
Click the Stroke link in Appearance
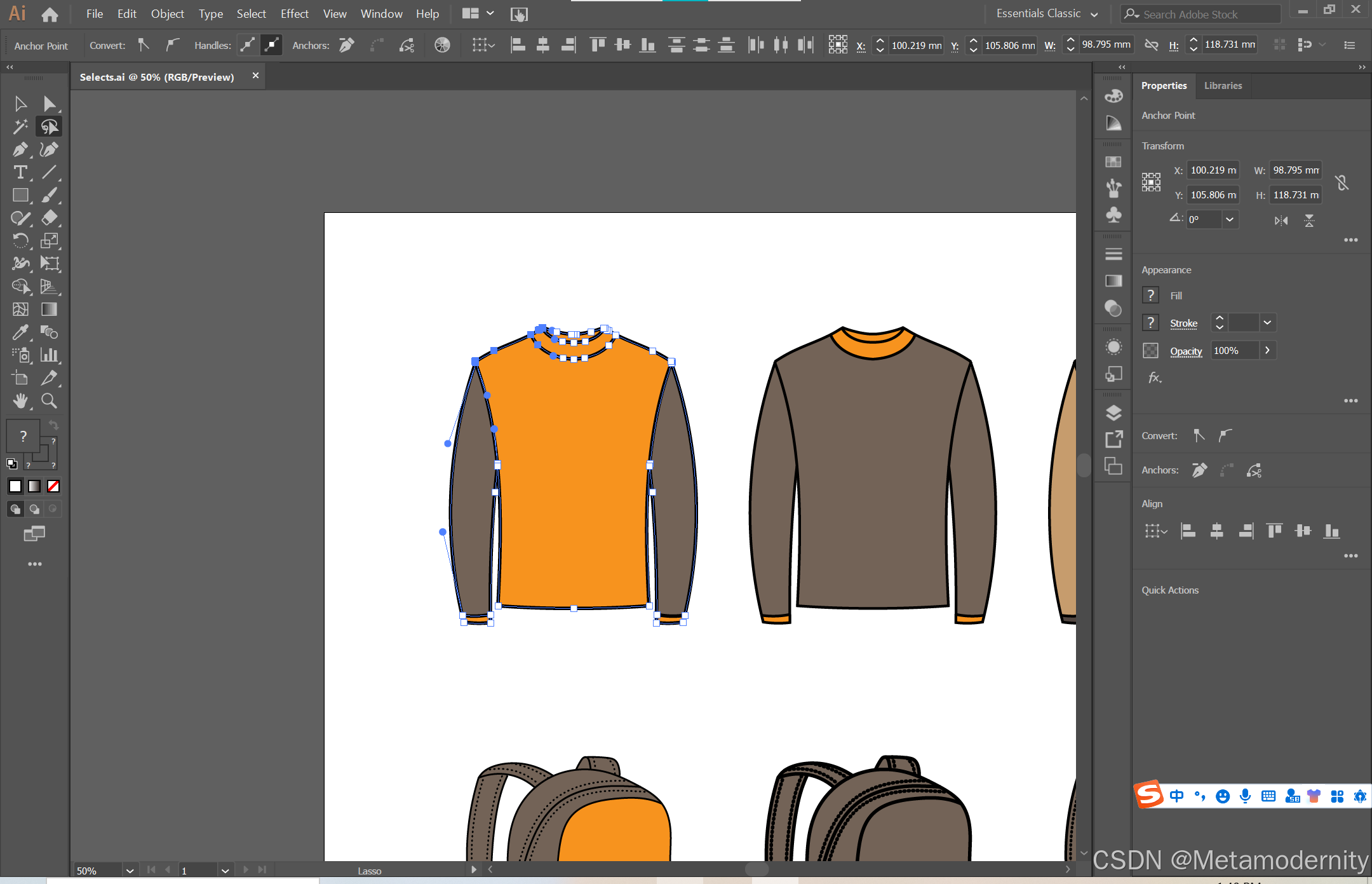(x=1183, y=323)
